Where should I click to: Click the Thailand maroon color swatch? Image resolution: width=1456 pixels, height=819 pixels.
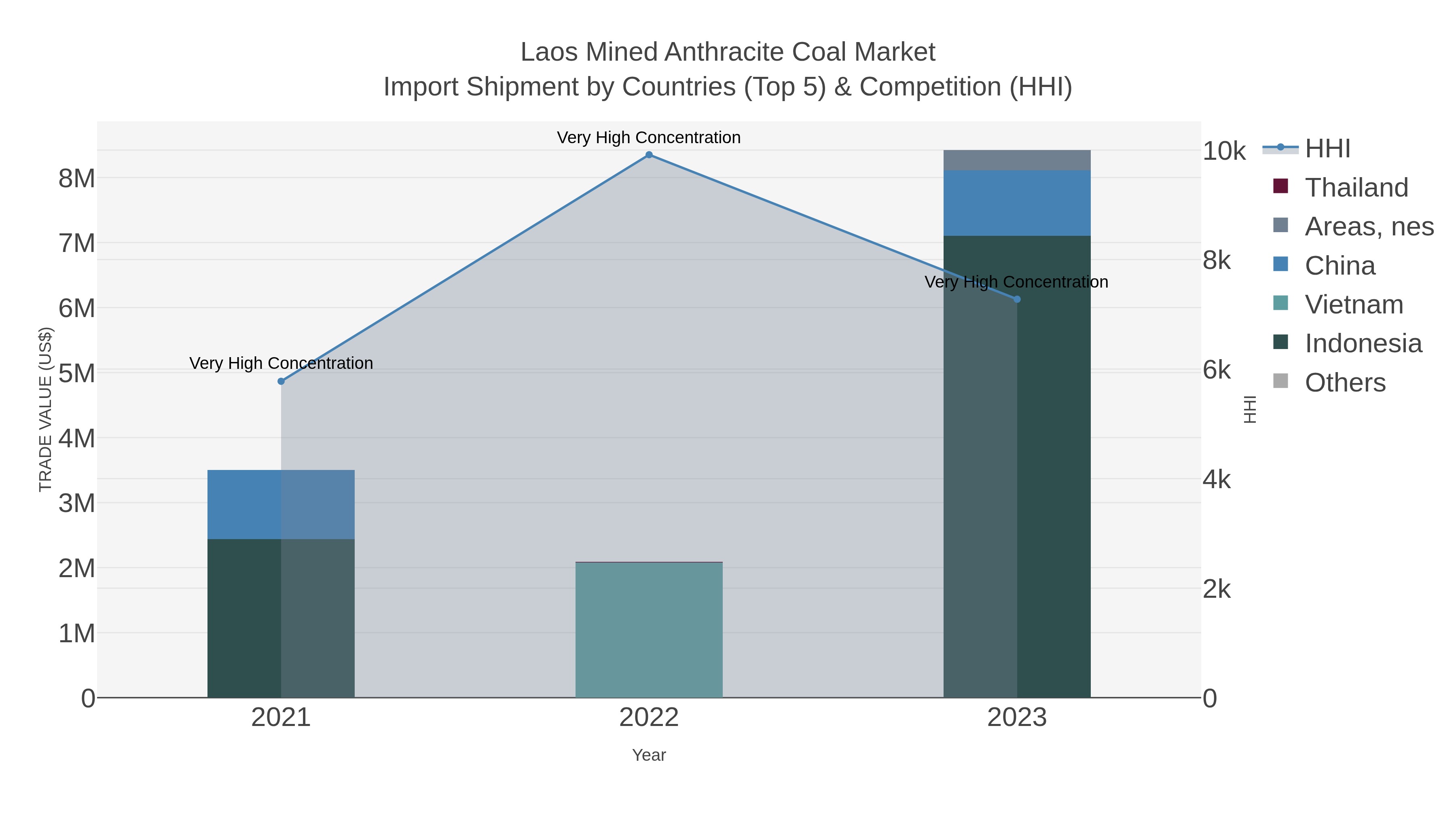(x=1280, y=186)
